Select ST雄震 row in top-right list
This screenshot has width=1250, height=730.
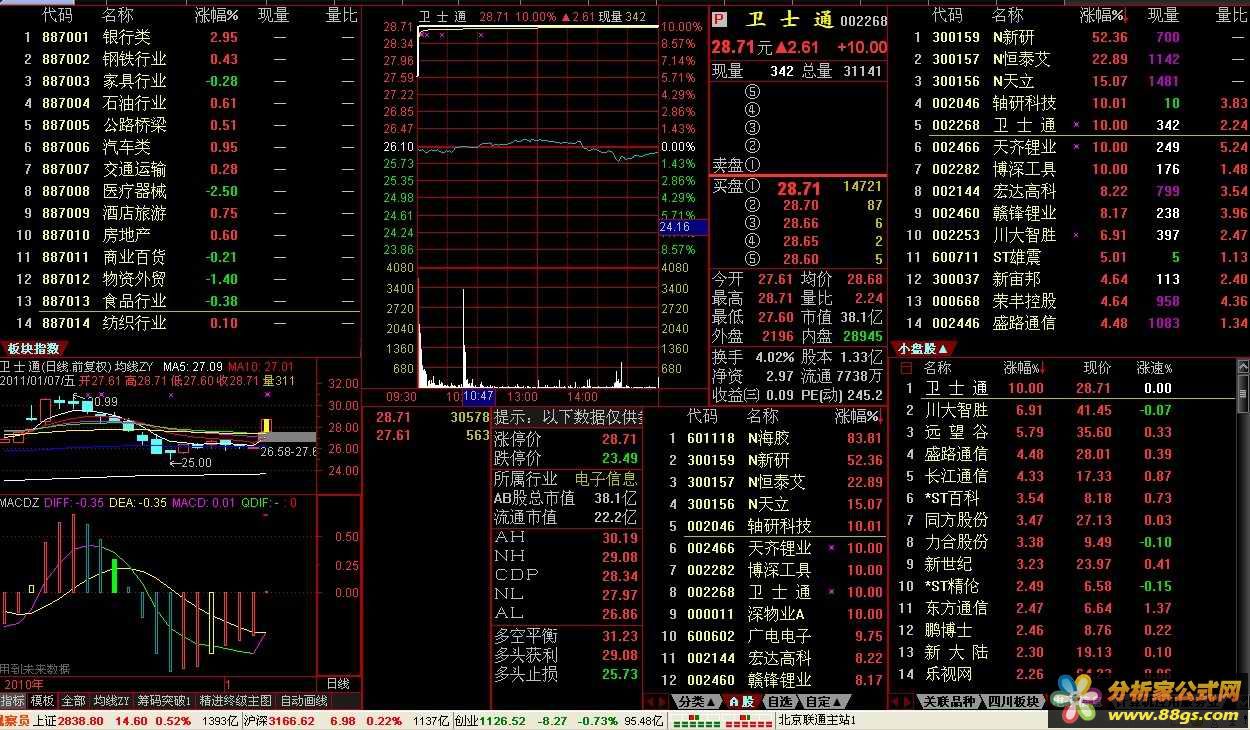pyautogui.click(x=1070, y=257)
